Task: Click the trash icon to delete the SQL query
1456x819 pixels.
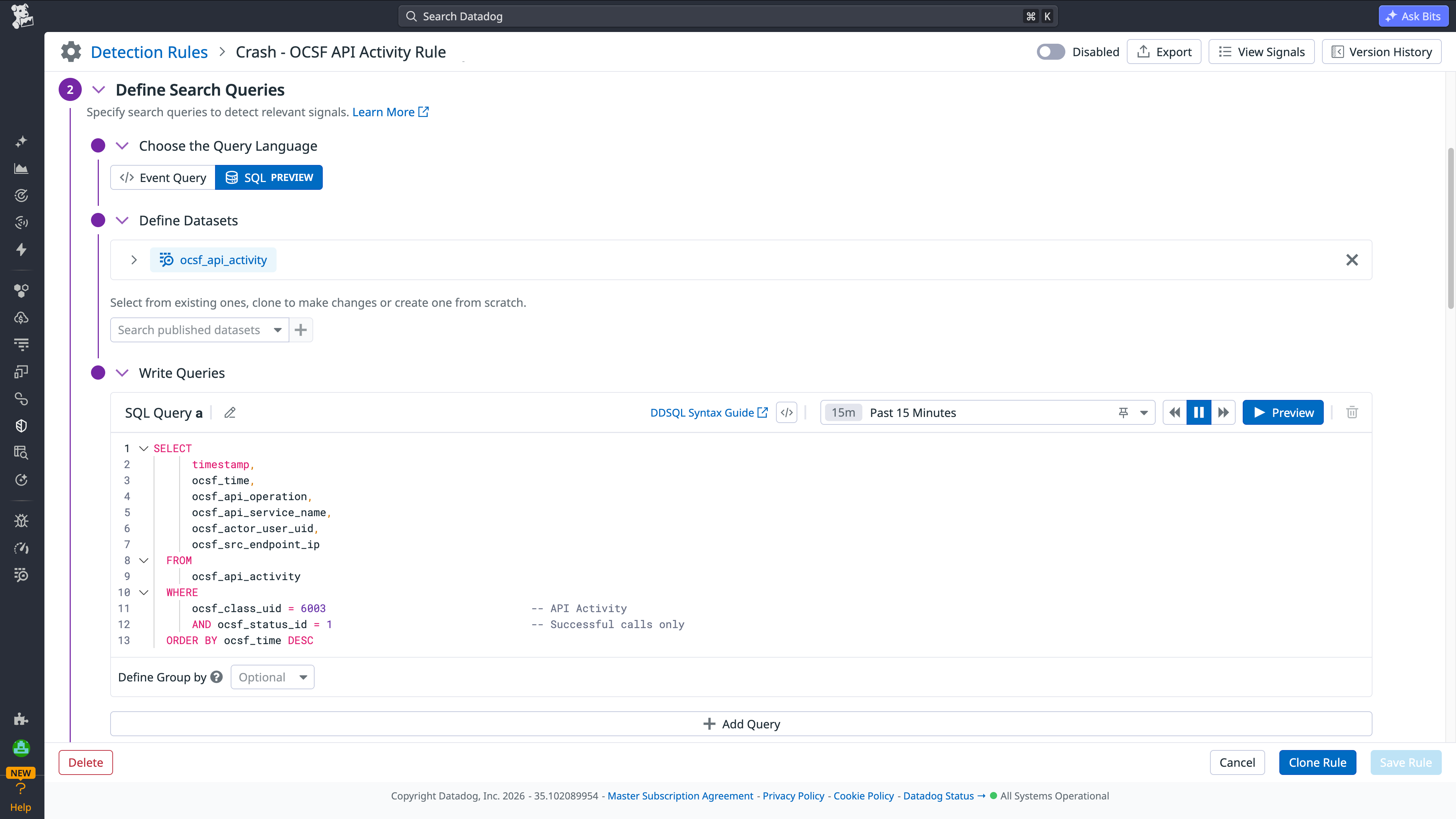Action: (x=1352, y=413)
